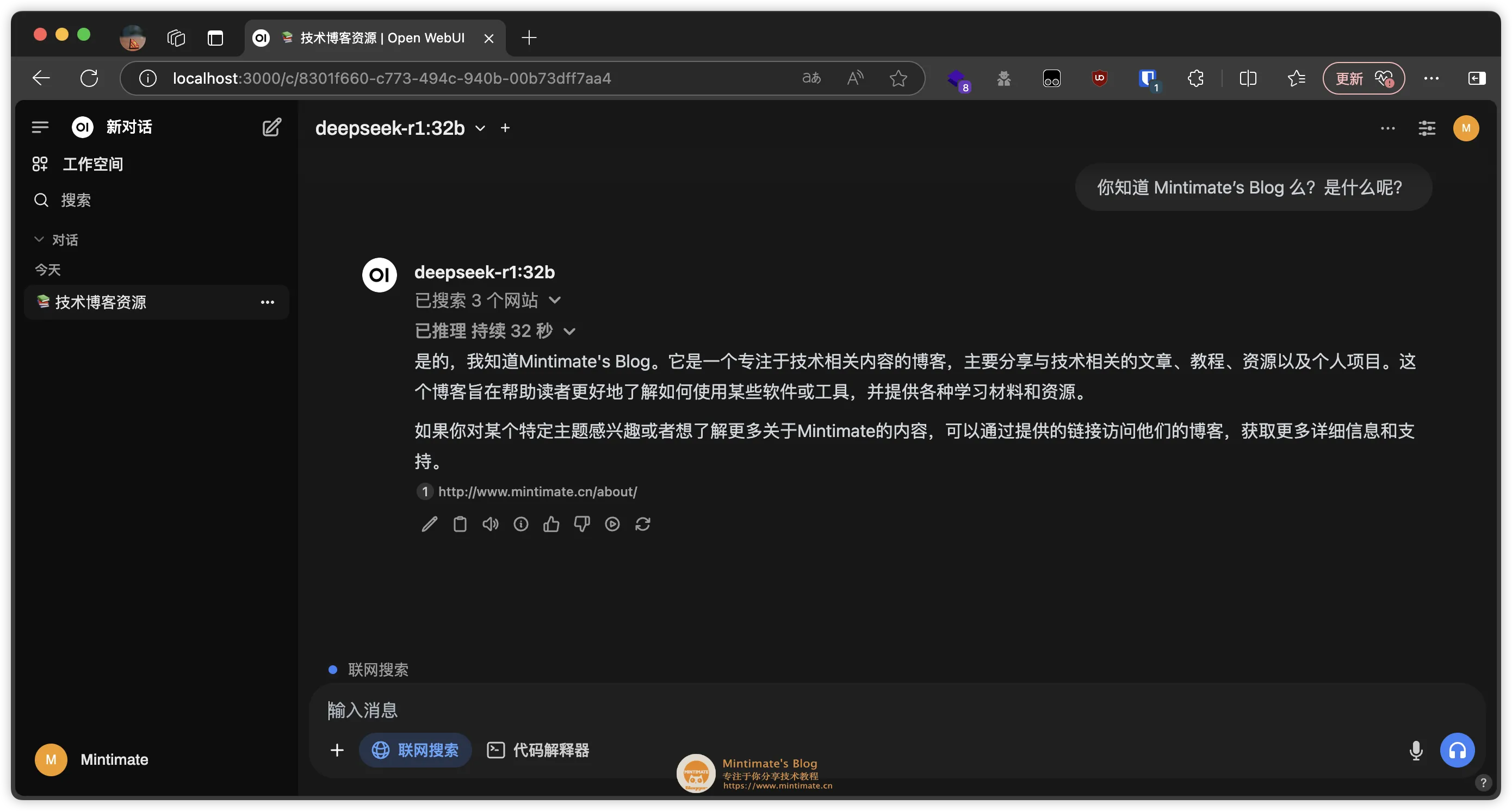1512x811 pixels.
Task: Open a new chat with the compose icon
Action: tap(271, 127)
